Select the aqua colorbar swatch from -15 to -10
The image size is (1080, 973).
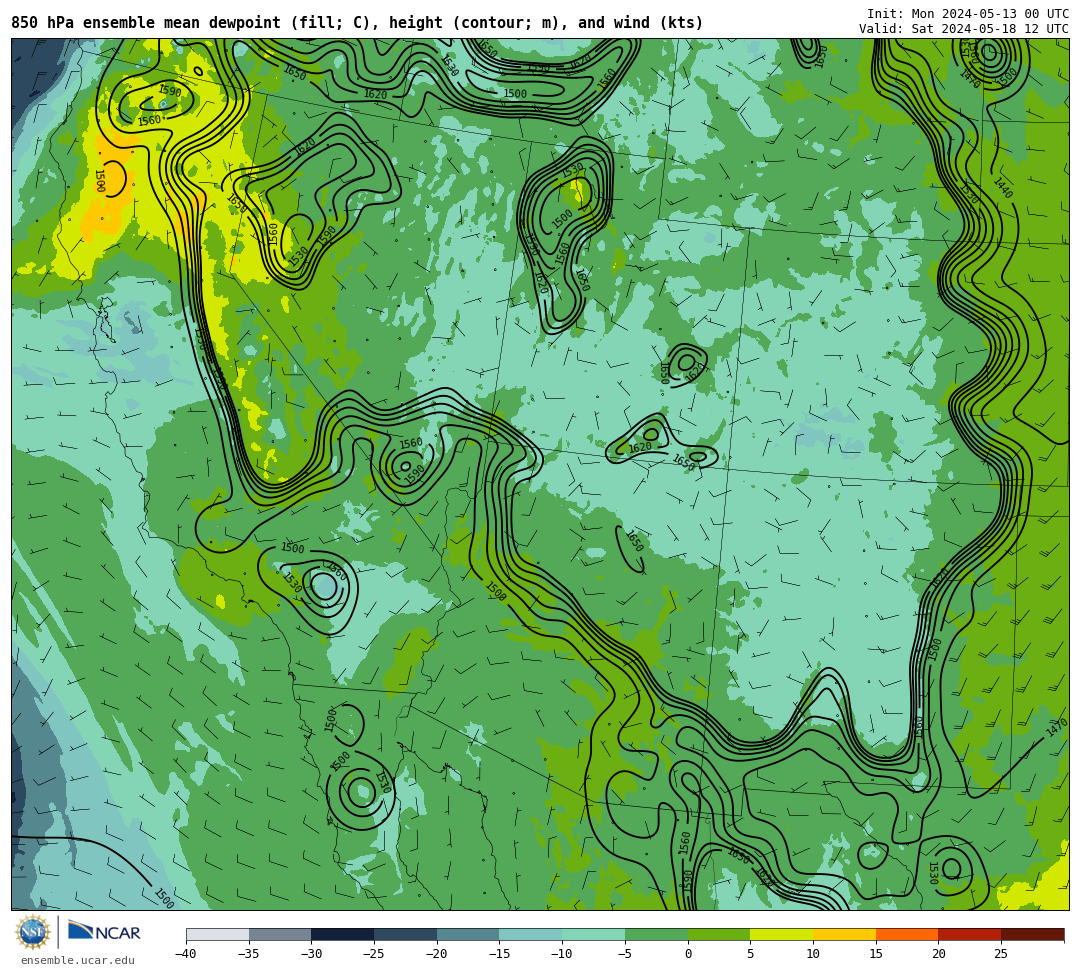pos(531,934)
